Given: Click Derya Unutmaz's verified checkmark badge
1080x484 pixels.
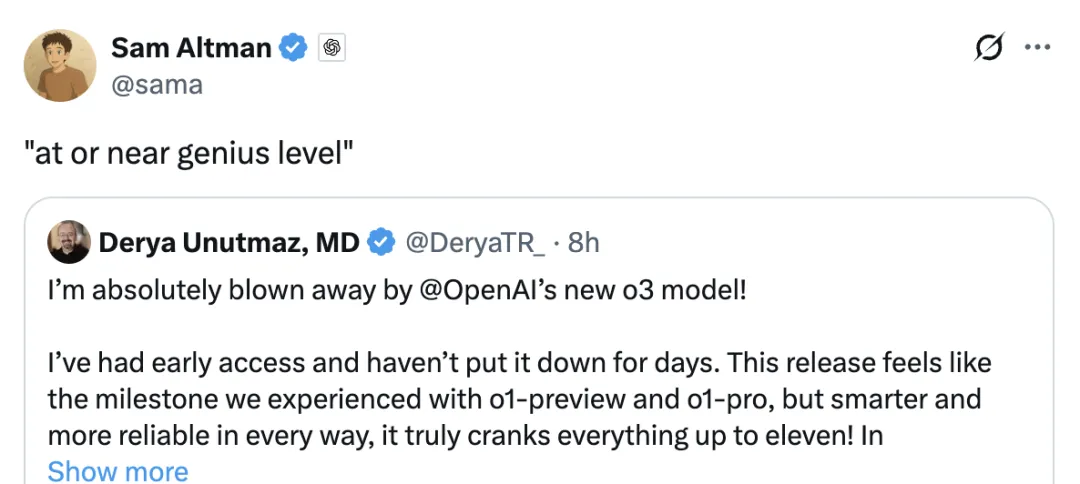Looking at the screenshot, I should (x=381, y=241).
